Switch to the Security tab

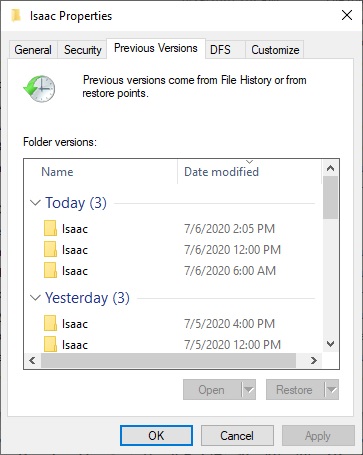coord(82,50)
